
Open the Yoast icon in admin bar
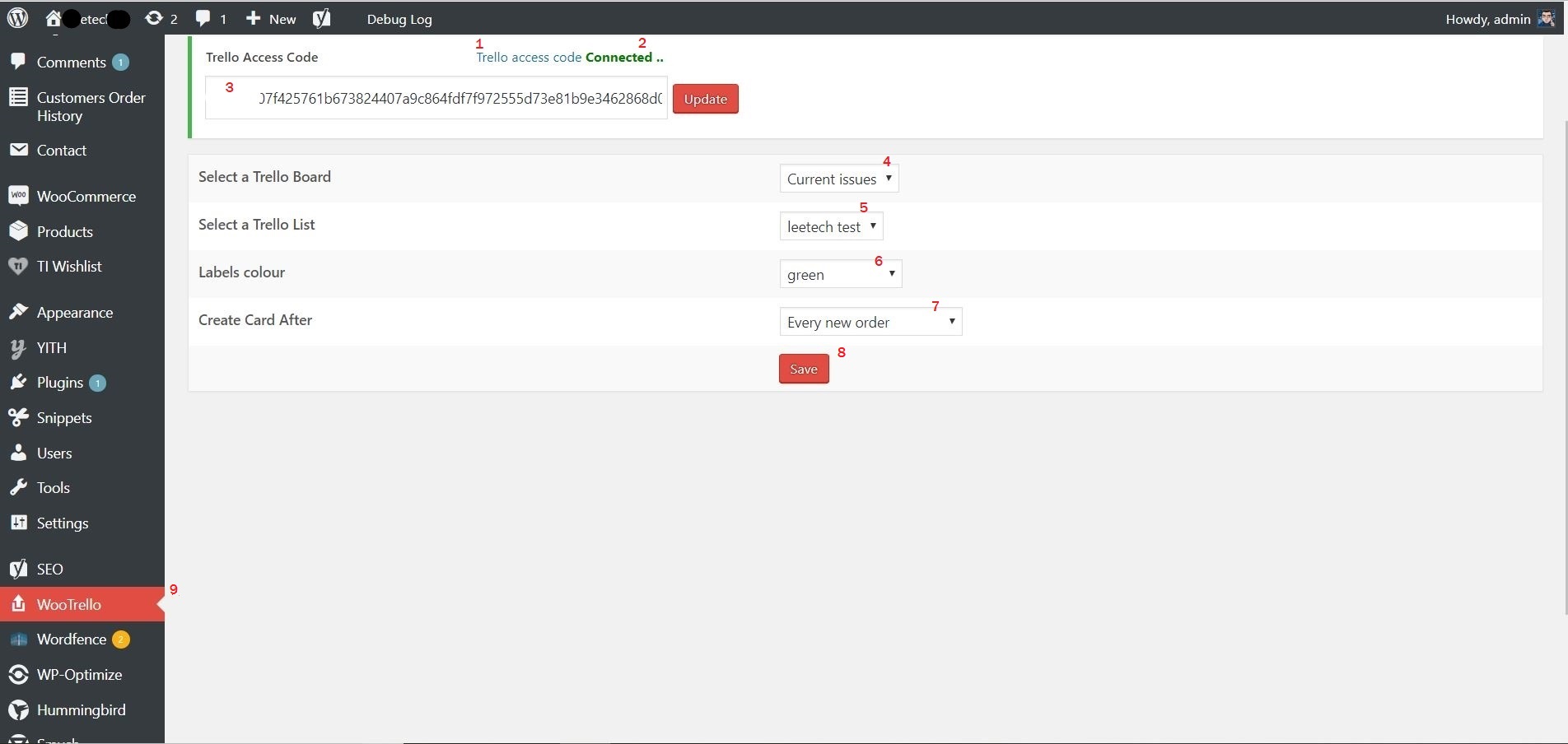[x=322, y=18]
